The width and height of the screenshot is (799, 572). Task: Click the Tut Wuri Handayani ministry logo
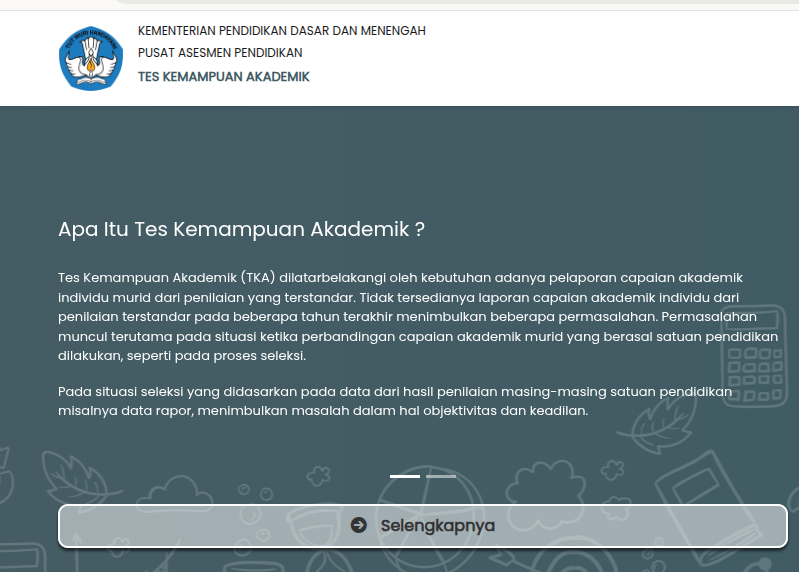coord(91,58)
